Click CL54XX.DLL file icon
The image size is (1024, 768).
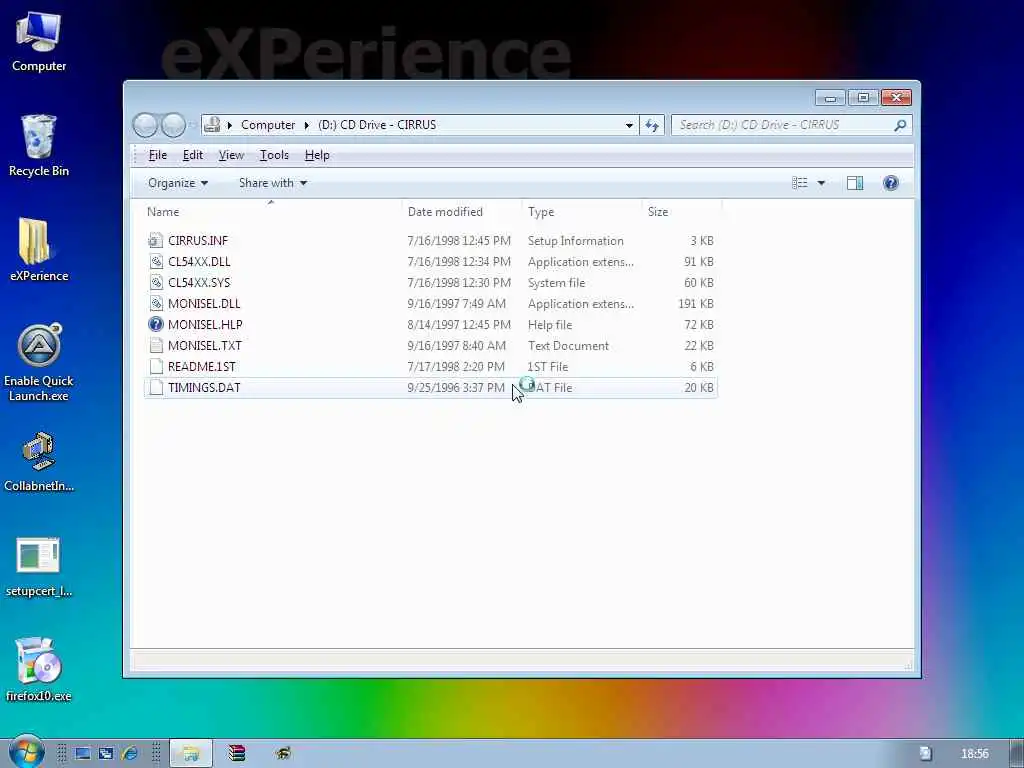pos(155,261)
